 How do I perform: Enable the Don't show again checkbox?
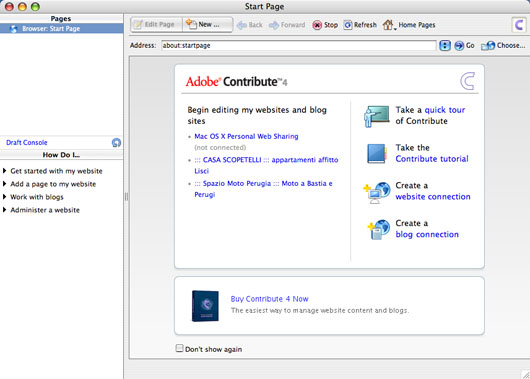[x=179, y=348]
